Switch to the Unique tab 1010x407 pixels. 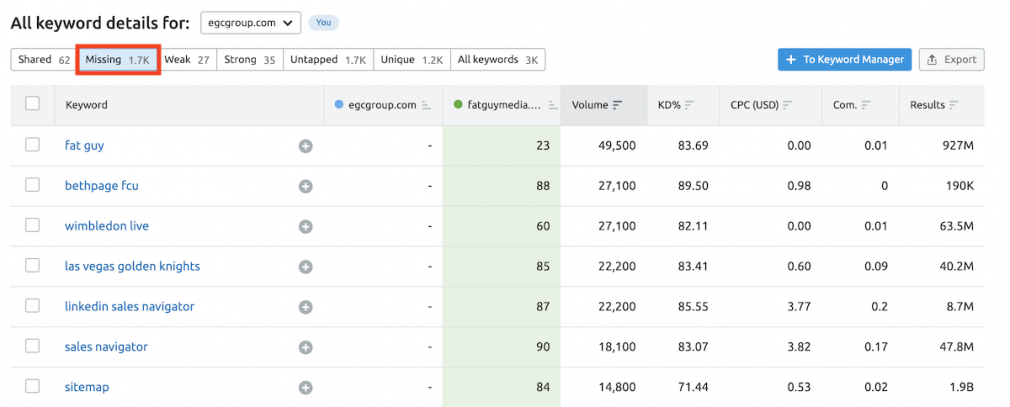[412, 60]
